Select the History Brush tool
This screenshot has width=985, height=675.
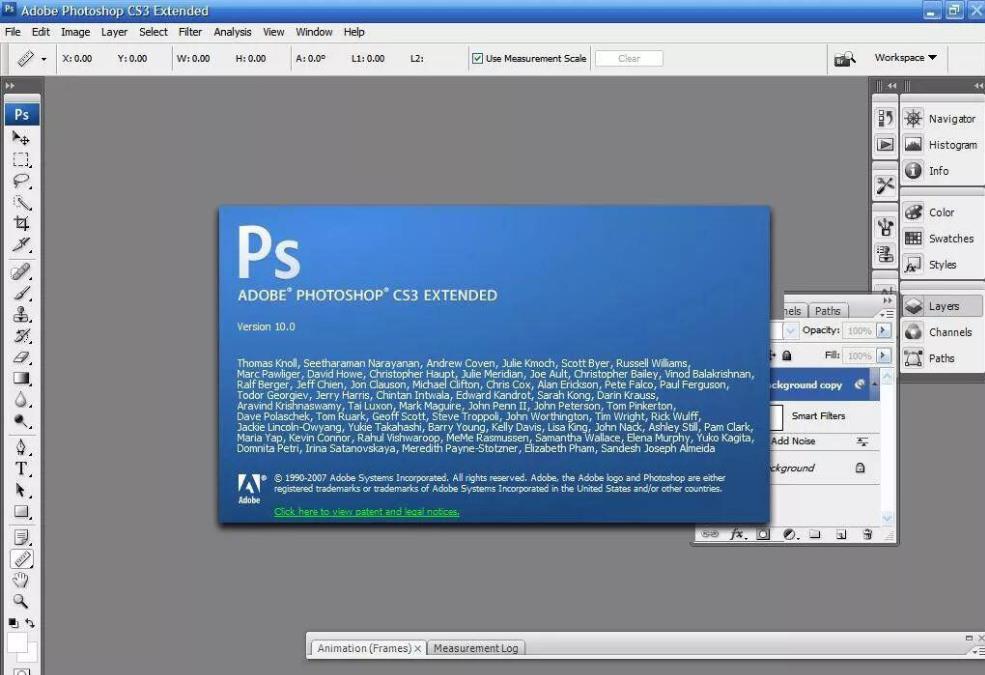(21, 336)
